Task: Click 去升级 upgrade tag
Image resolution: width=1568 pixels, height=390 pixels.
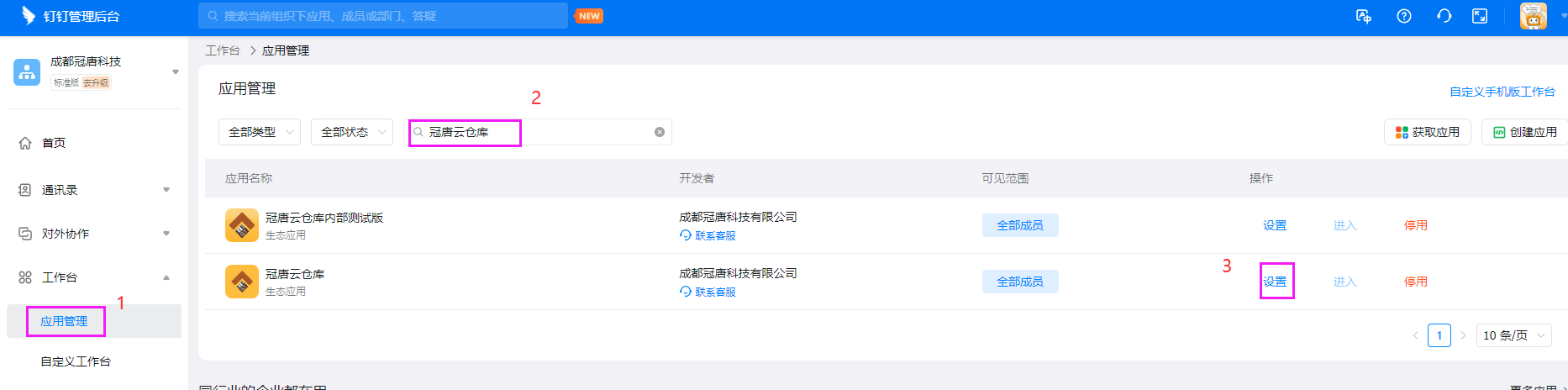Action: (x=96, y=83)
